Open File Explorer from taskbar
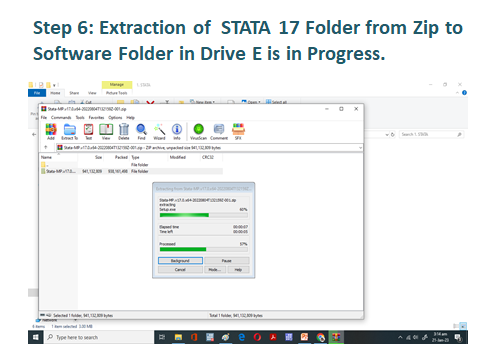 (x=178, y=337)
